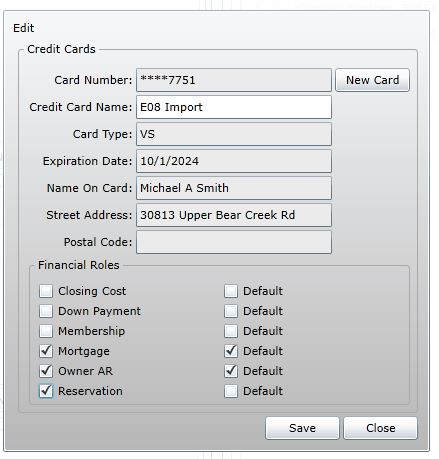
Task: Untick the Reservation checkbox
Action: (46, 391)
